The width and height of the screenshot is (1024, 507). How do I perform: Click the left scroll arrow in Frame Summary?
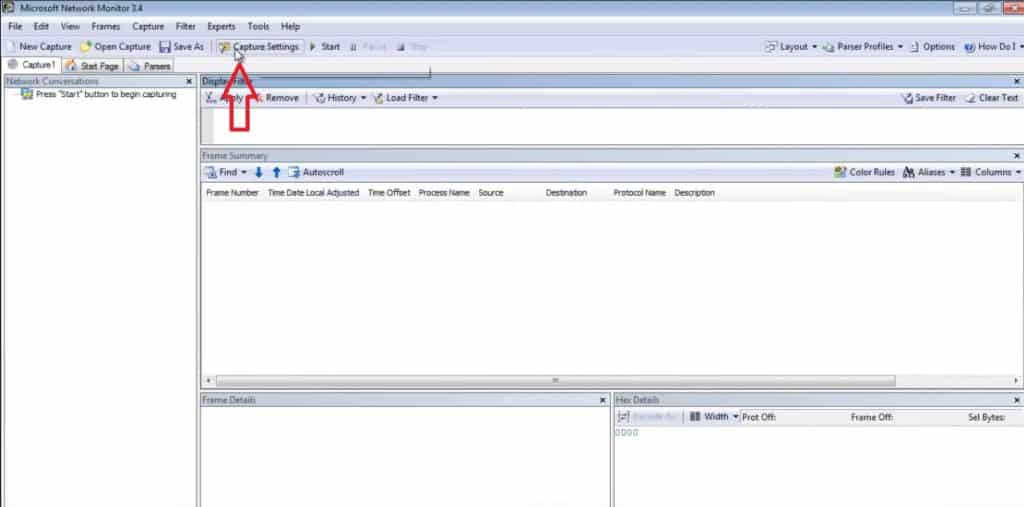[208, 380]
